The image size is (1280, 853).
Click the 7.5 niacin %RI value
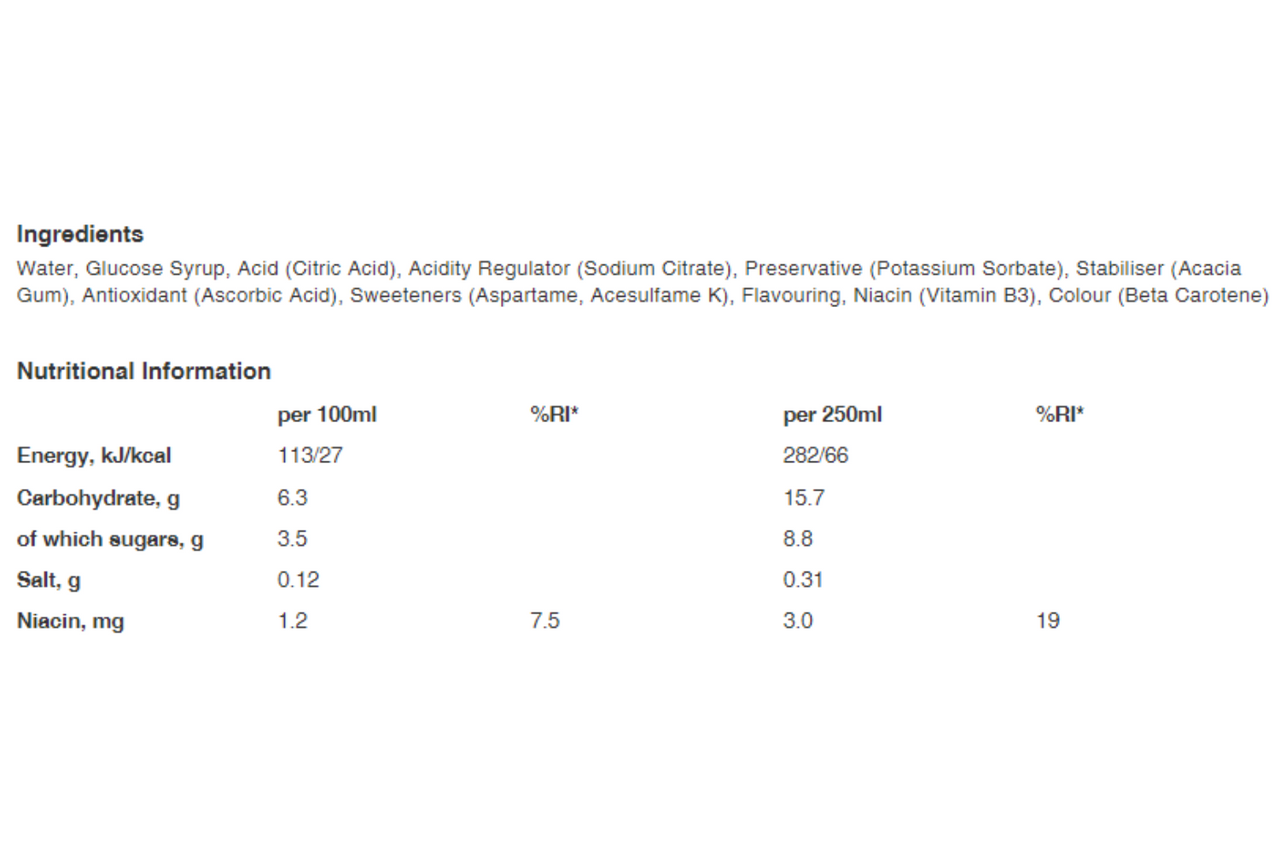[x=545, y=621]
